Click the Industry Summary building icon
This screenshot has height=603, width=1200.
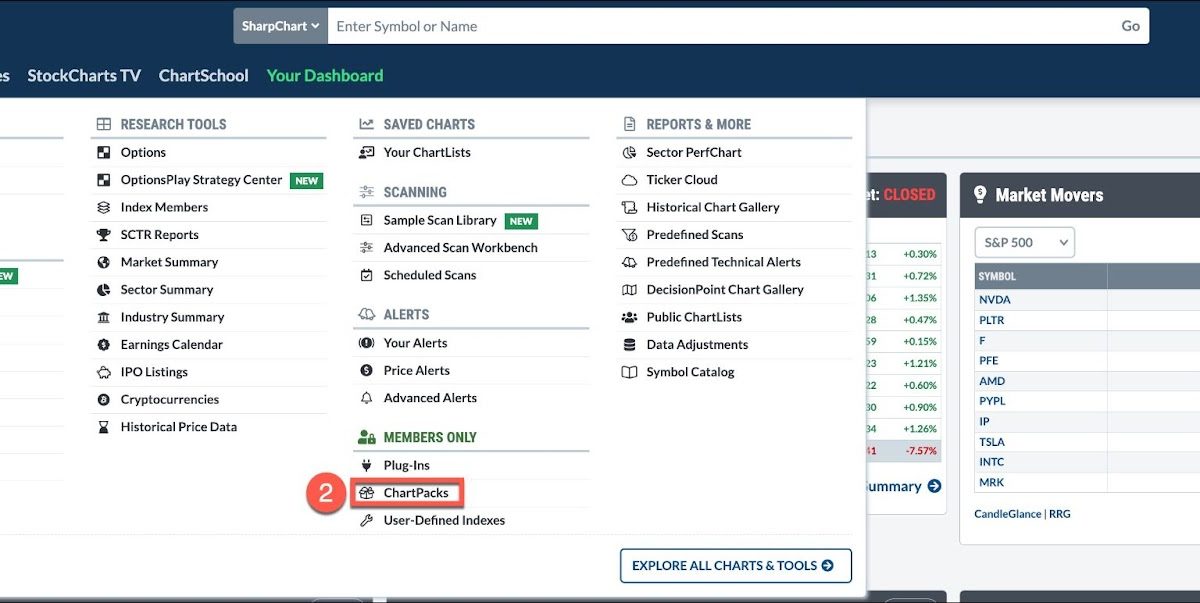pos(103,317)
